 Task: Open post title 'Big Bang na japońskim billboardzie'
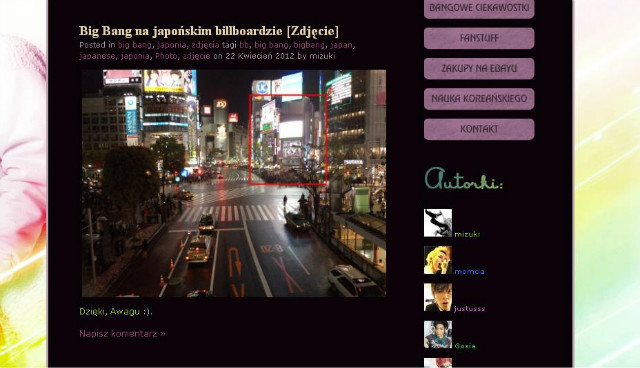pyautogui.click(x=209, y=31)
